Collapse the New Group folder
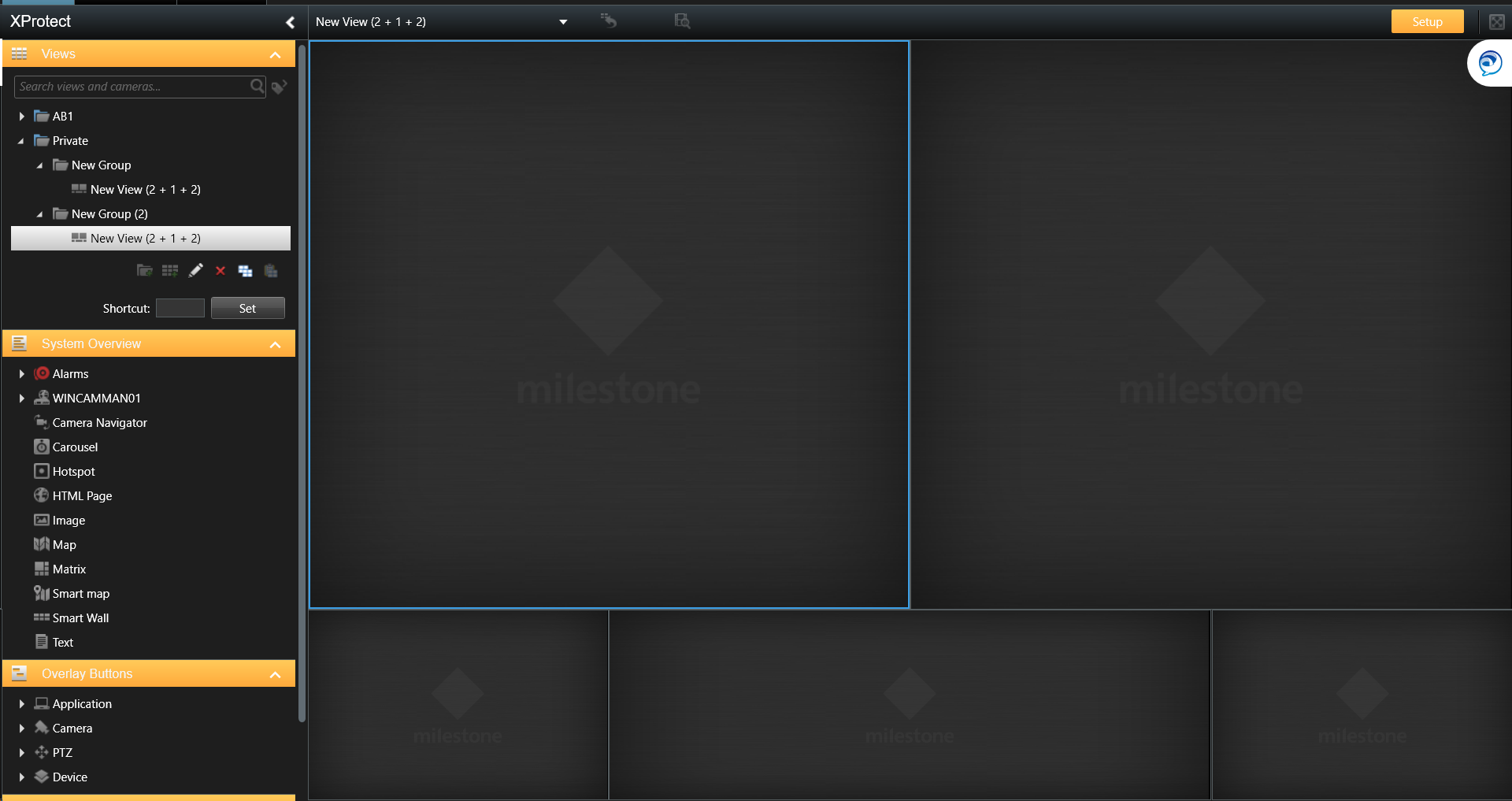1512x801 pixels. pyautogui.click(x=40, y=165)
